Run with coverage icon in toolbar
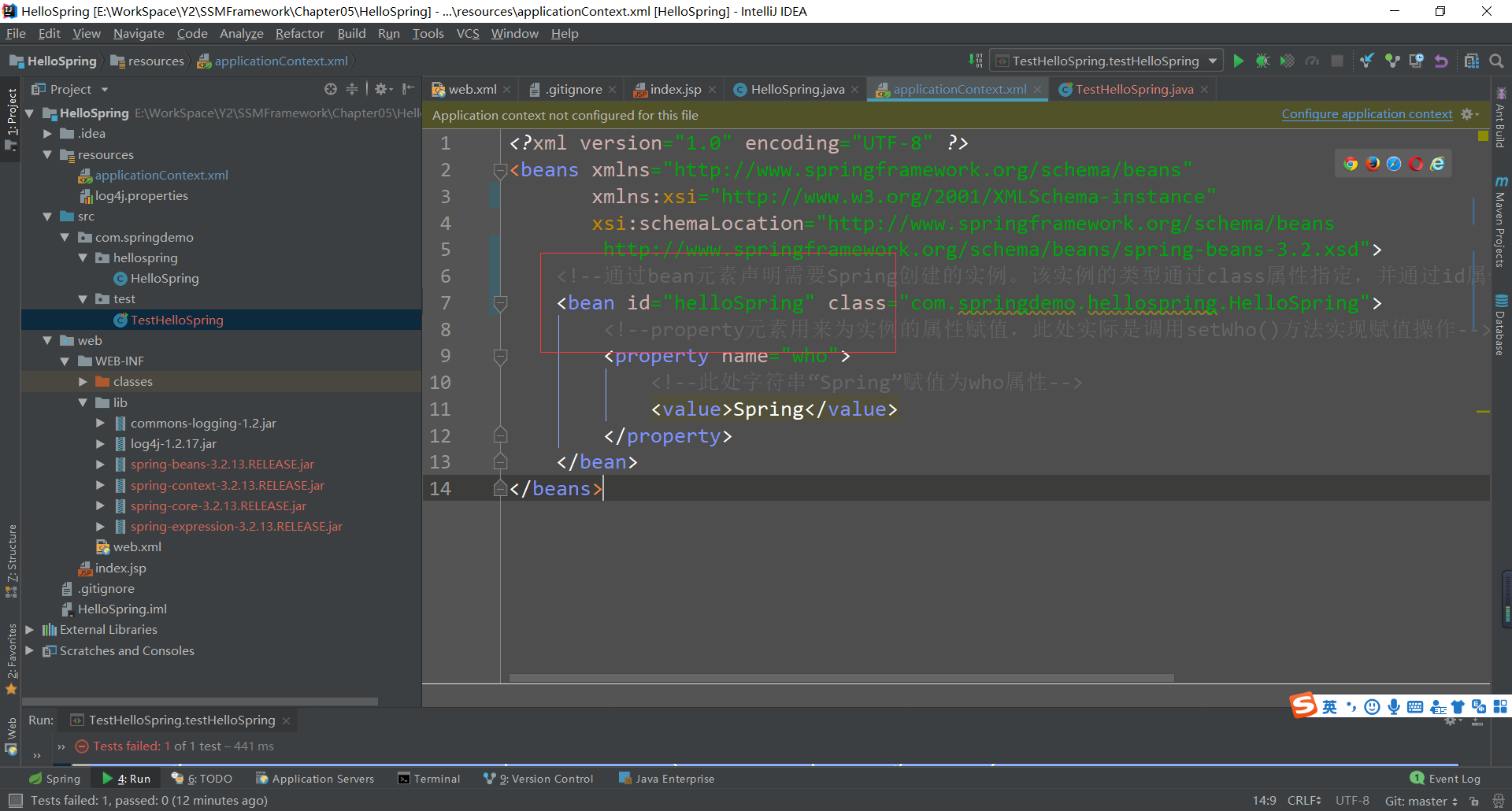The height and width of the screenshot is (811, 1512). (1287, 61)
